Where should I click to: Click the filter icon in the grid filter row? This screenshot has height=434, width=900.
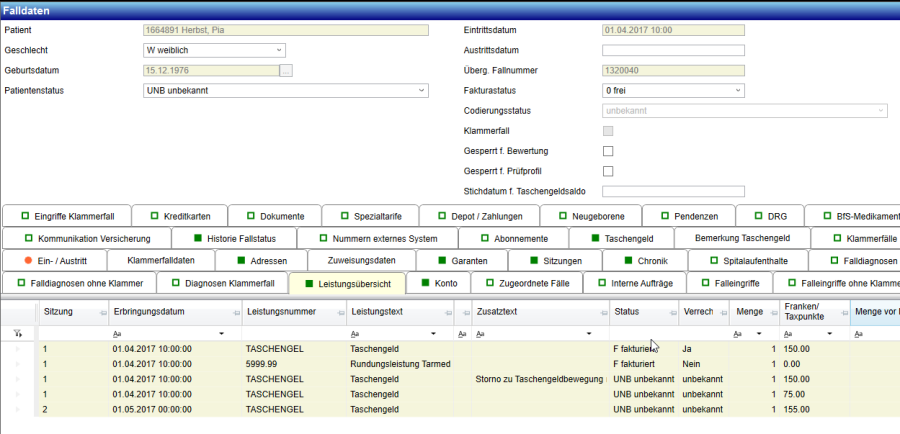tap(18, 333)
